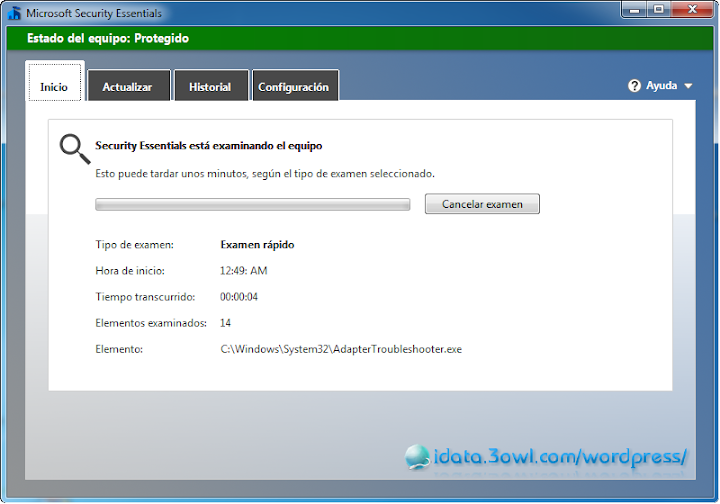The width and height of the screenshot is (720, 504).
Task: Click the start time '12:49: AM'
Action: (243, 271)
